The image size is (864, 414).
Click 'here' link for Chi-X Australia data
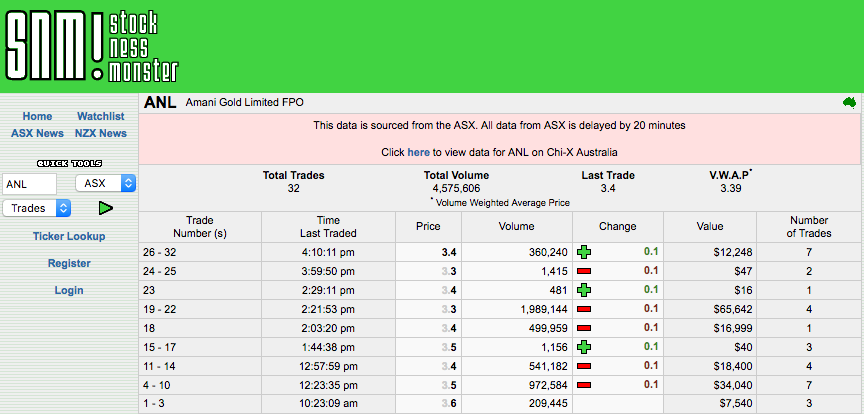(x=418, y=153)
